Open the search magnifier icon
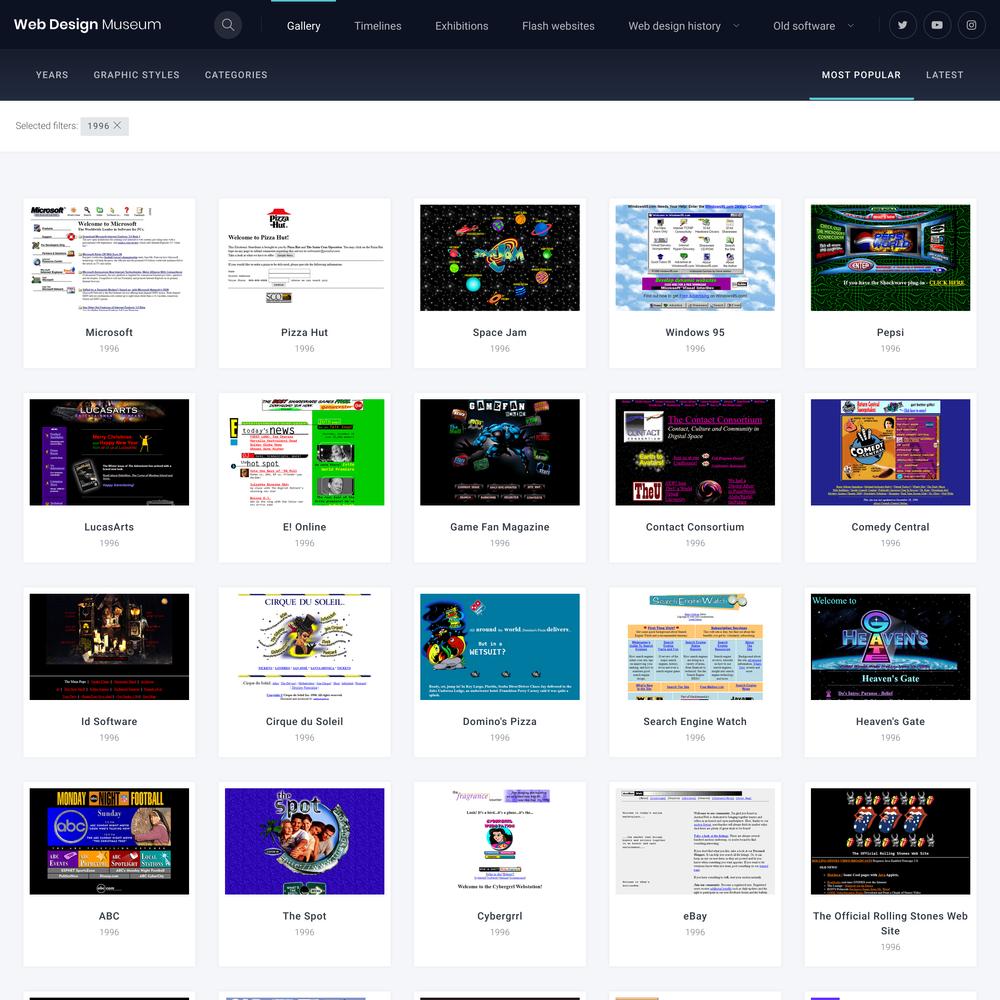The image size is (1000, 1000). (x=228, y=25)
